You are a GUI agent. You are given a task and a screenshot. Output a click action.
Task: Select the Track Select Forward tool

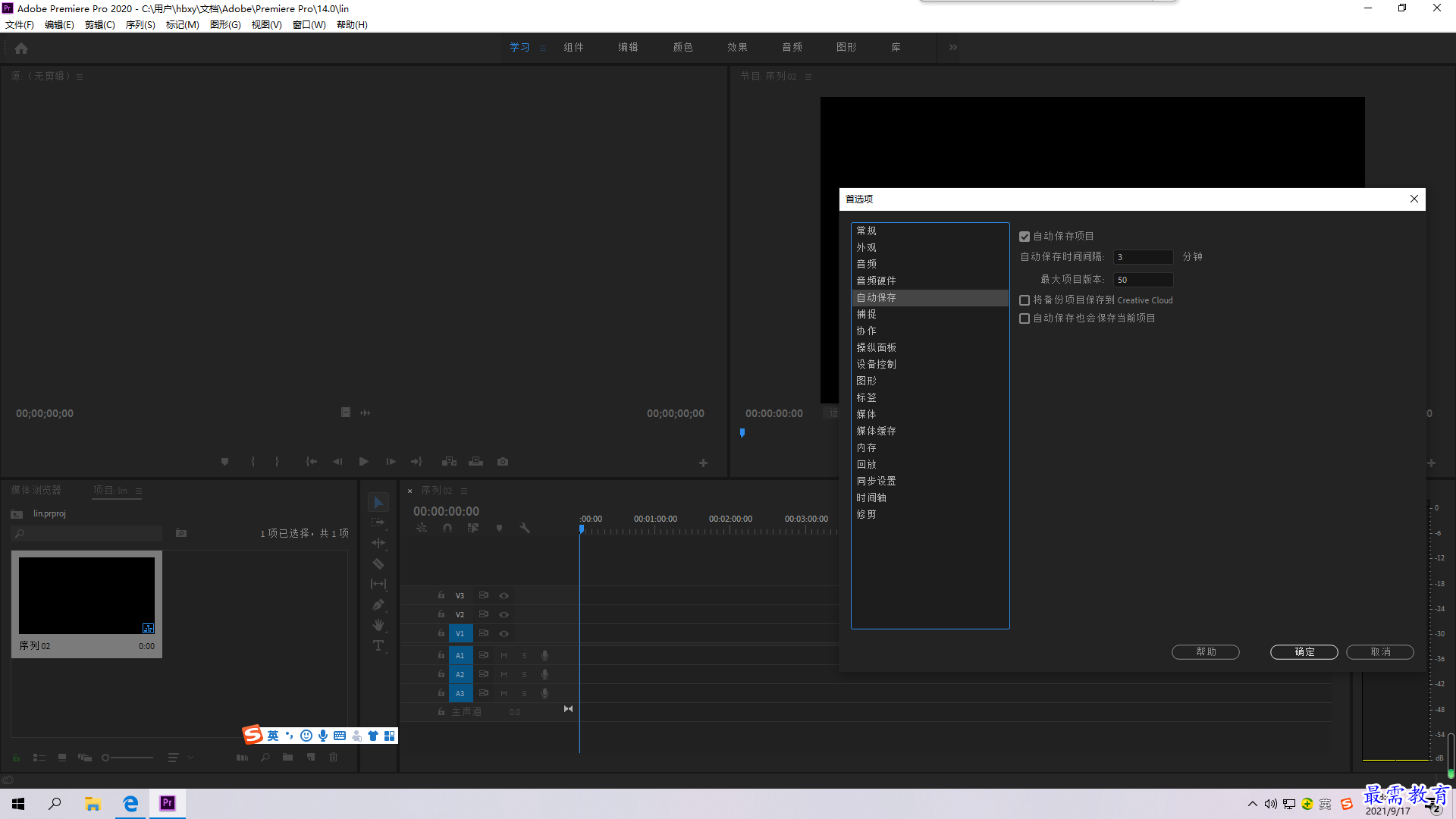click(x=378, y=522)
